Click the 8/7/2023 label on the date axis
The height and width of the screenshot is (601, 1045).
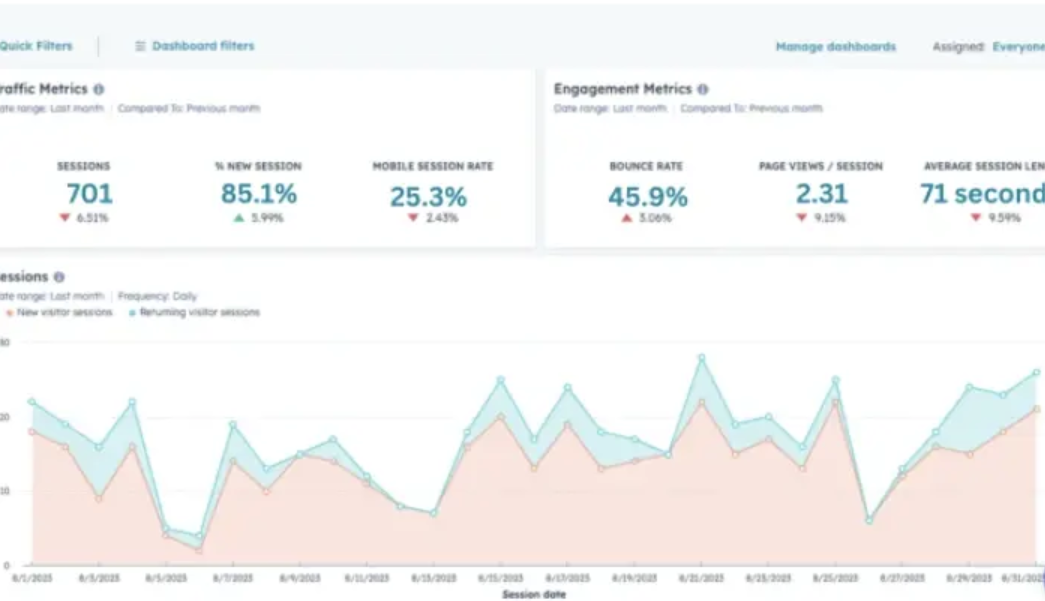point(232,578)
